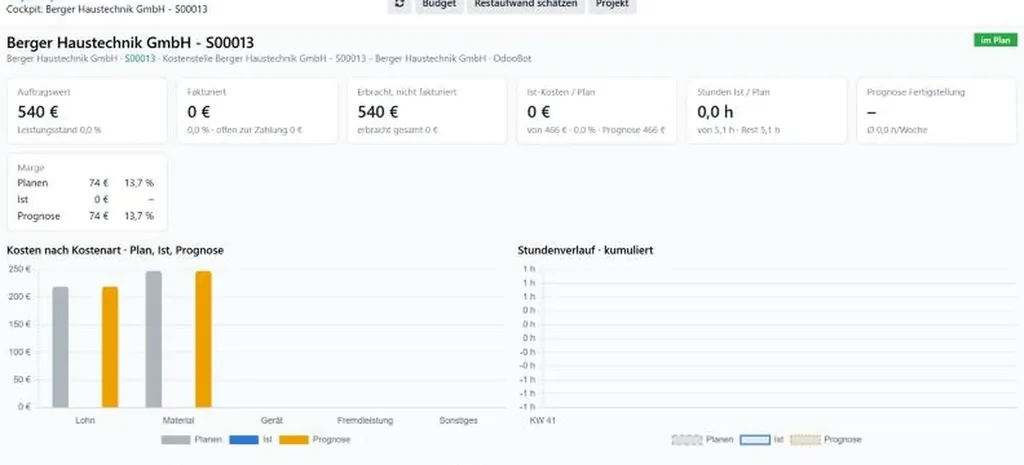Click the Fakturiert card
The width and height of the screenshot is (1024, 465).
coord(257,111)
